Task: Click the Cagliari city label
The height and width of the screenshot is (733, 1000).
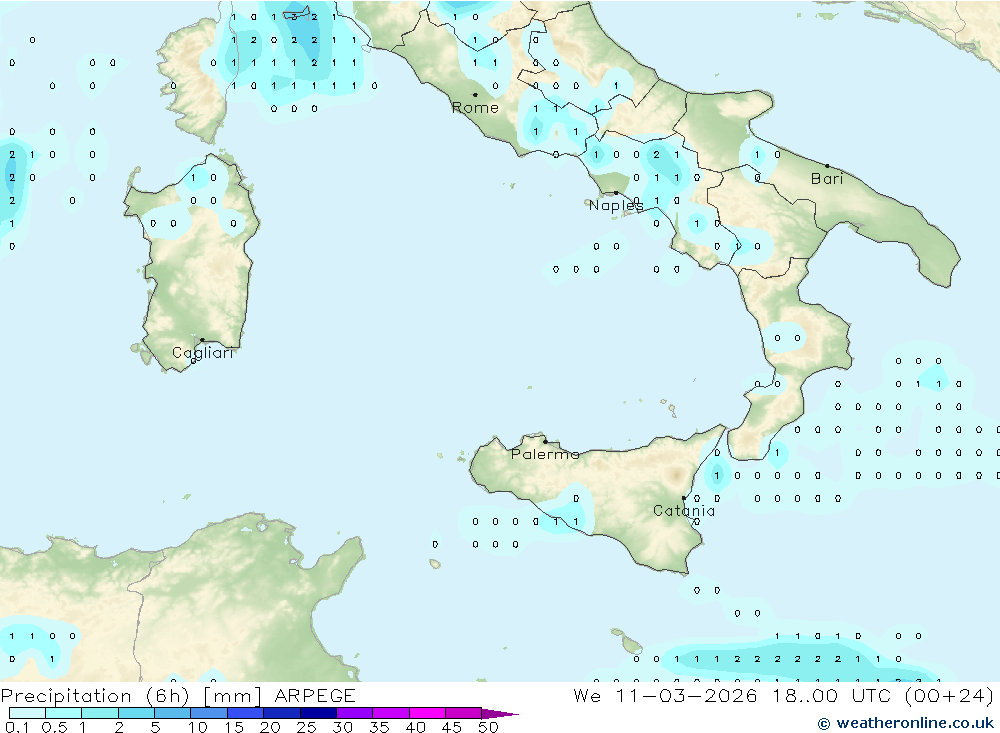Action: click(x=203, y=353)
